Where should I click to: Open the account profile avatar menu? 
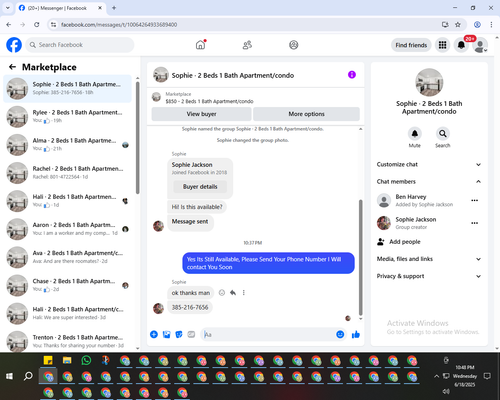coord(480,45)
